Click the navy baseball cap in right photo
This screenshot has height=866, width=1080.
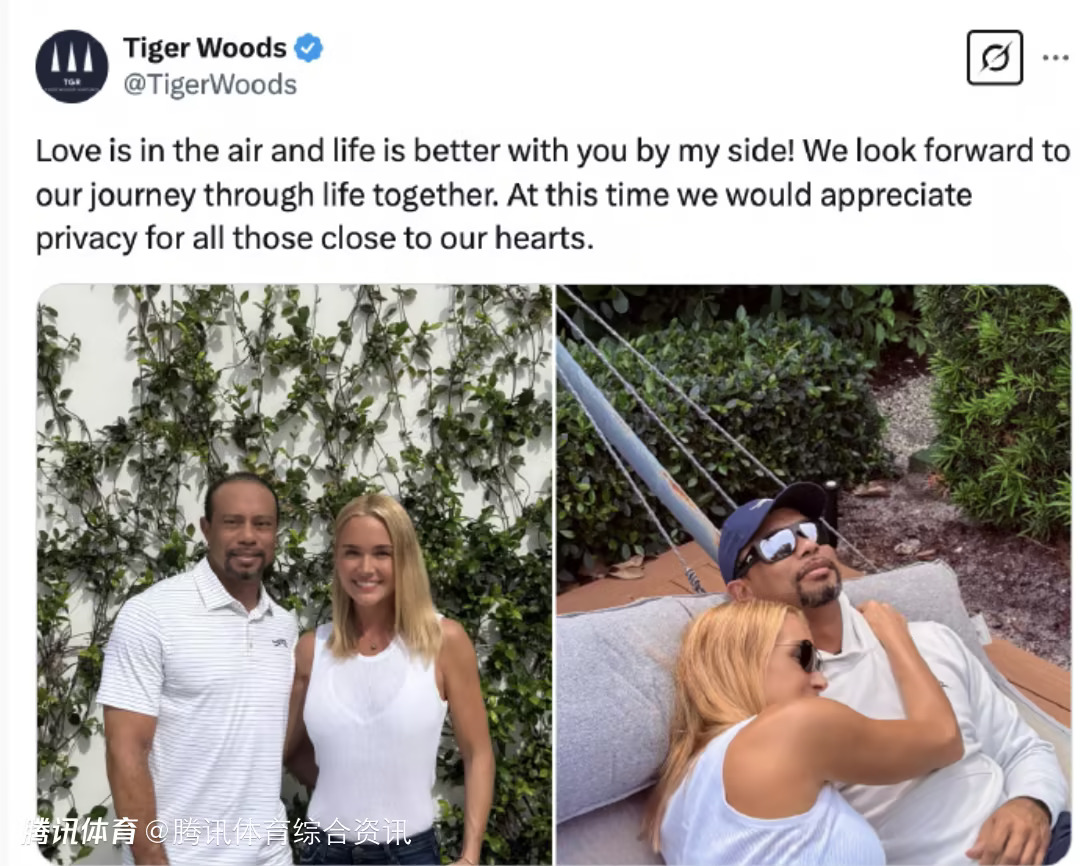coord(768,524)
